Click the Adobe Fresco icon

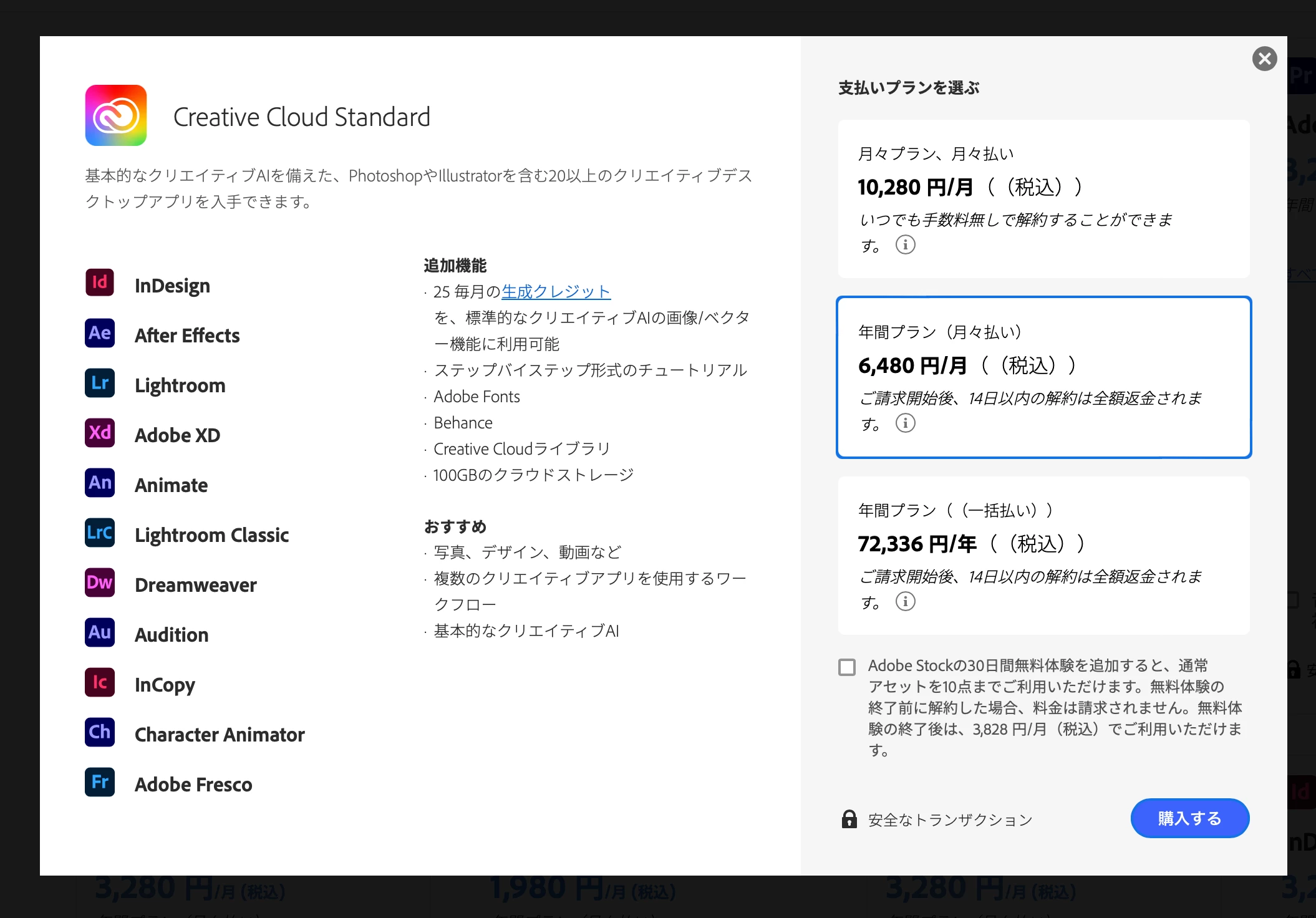pyautogui.click(x=100, y=782)
